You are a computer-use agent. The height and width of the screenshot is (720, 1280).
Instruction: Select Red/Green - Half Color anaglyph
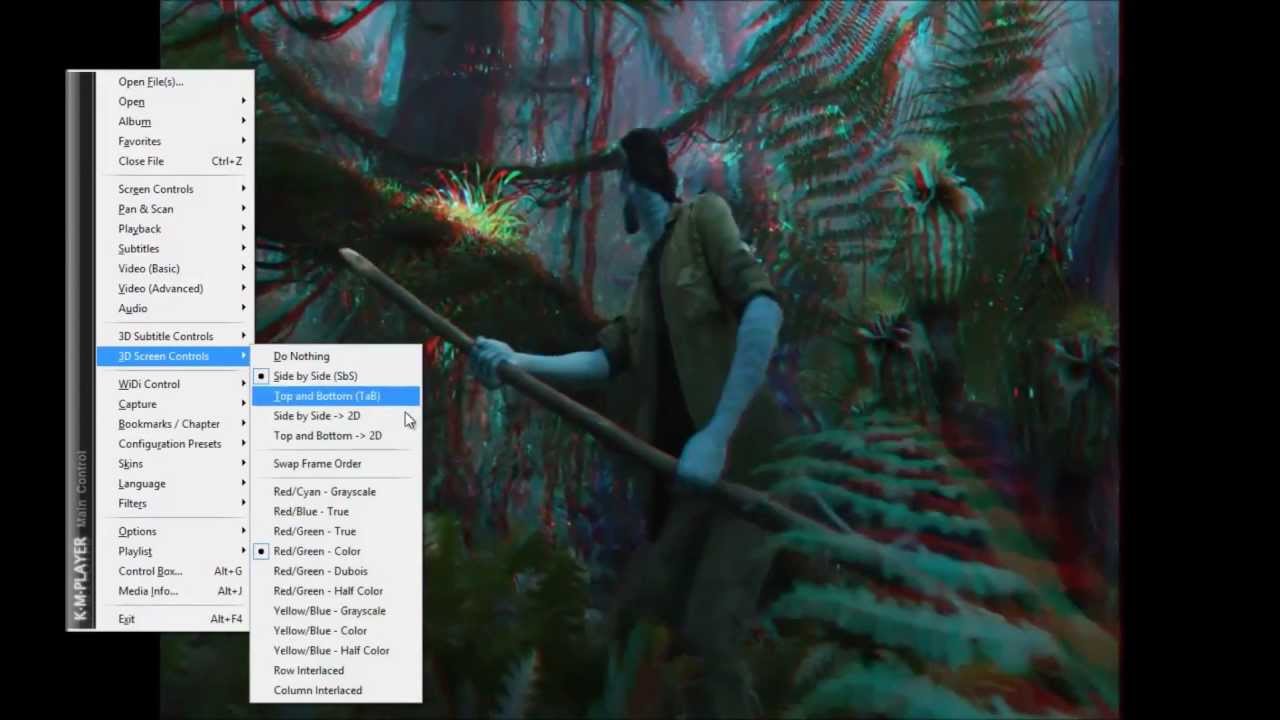click(x=335, y=591)
